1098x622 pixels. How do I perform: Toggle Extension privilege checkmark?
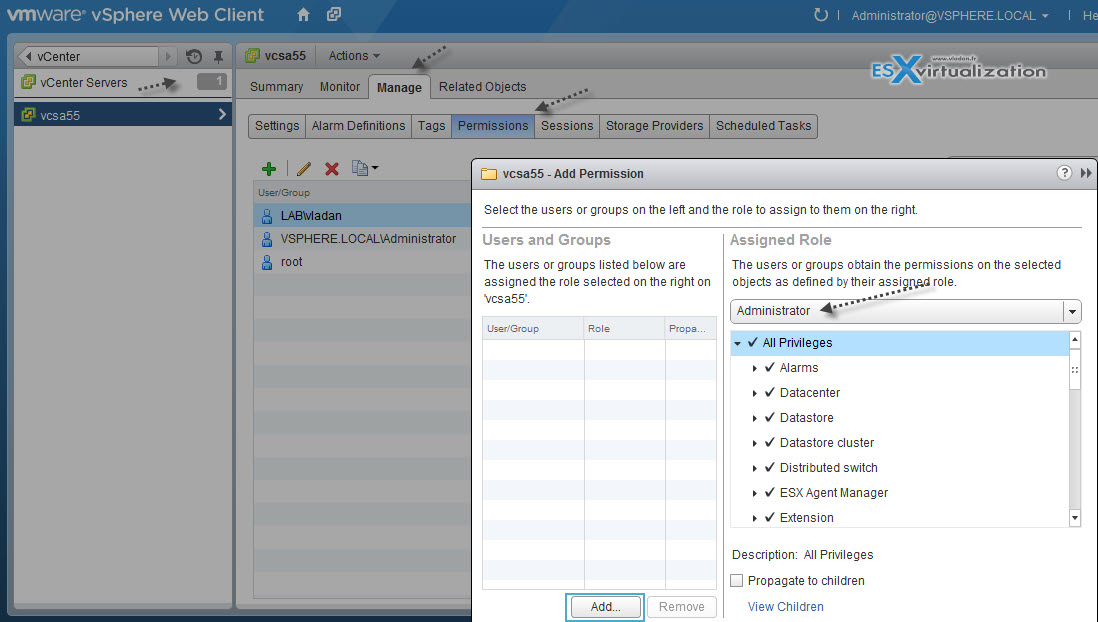[x=770, y=518]
